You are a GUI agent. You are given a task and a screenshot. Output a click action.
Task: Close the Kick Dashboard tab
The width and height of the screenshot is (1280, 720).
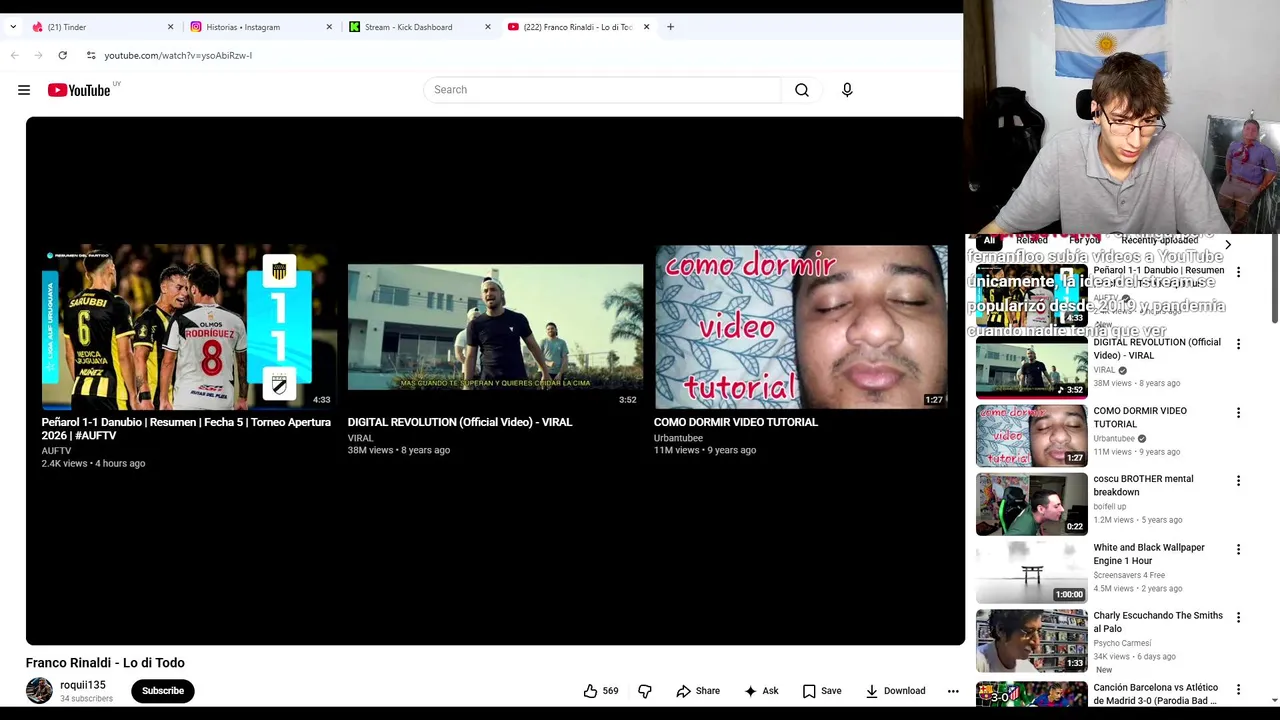[x=488, y=27]
